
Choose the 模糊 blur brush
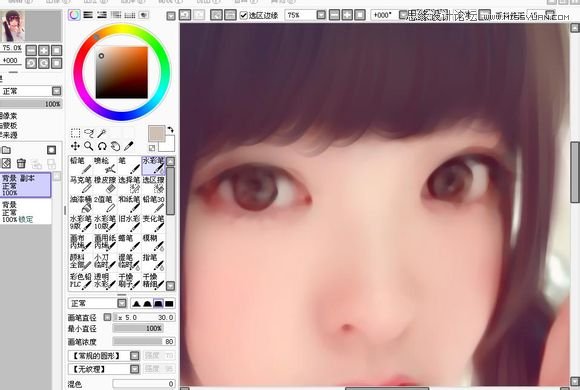[x=153, y=242]
